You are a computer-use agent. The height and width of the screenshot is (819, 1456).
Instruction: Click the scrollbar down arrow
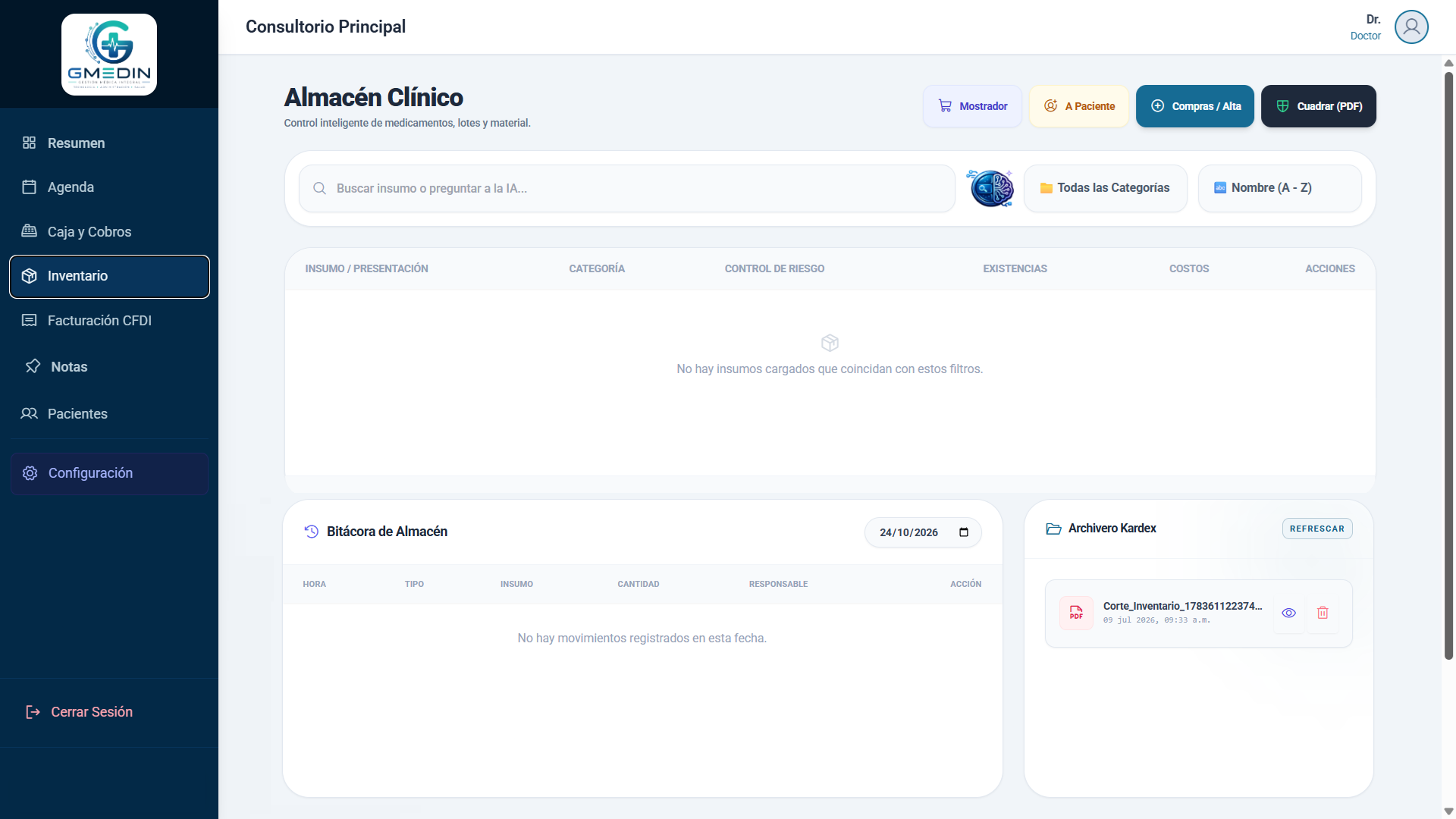coord(1448,811)
